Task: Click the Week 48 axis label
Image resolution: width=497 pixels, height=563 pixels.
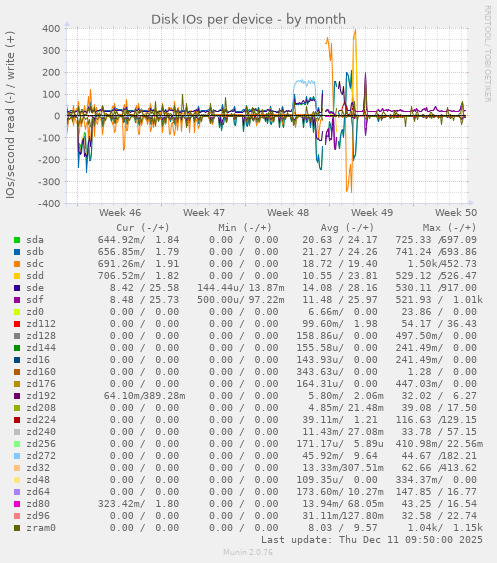Action: coord(288,213)
